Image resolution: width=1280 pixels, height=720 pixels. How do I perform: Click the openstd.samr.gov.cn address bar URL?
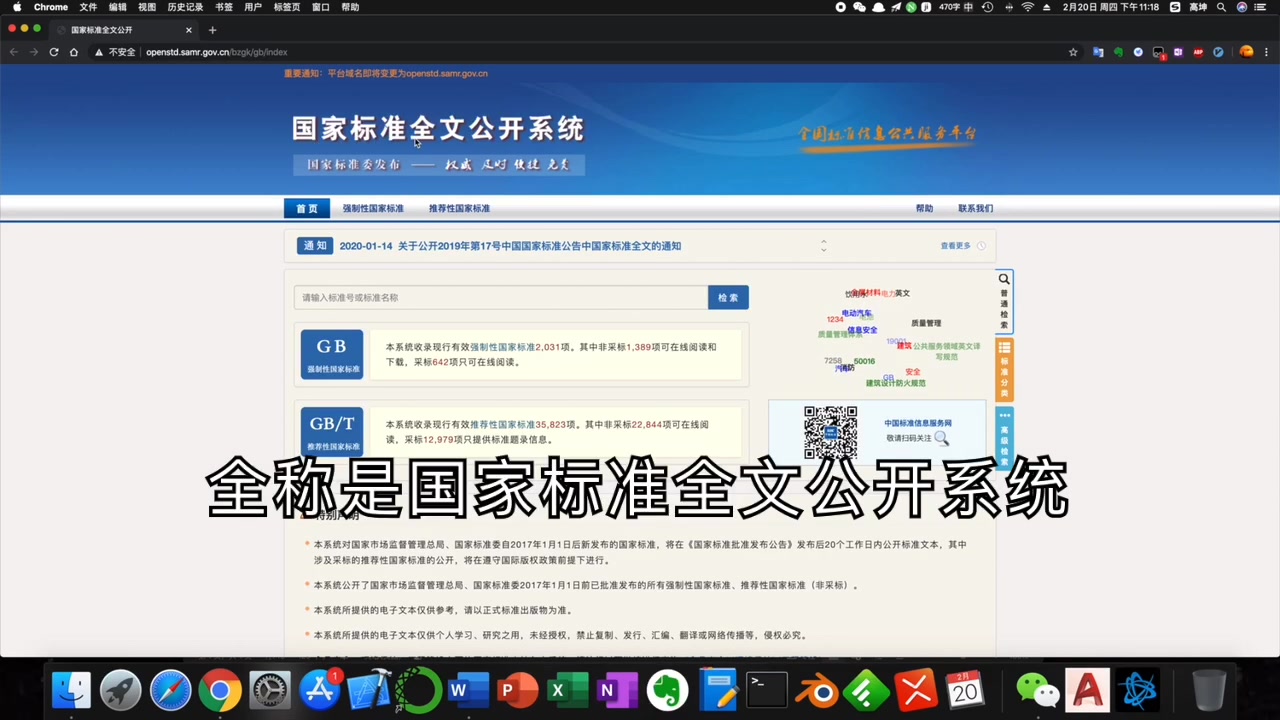[217, 52]
